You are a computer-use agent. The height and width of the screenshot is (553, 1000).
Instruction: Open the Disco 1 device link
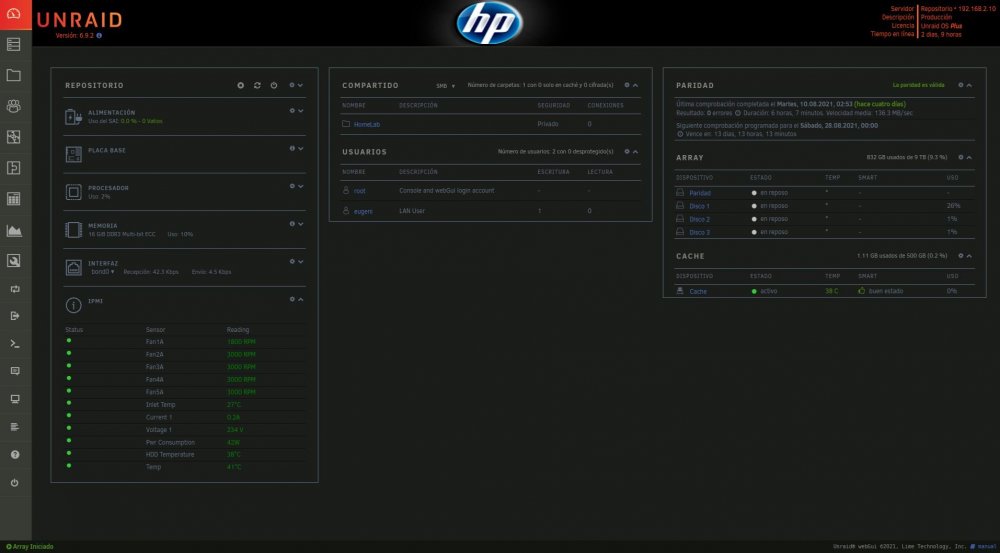point(699,206)
